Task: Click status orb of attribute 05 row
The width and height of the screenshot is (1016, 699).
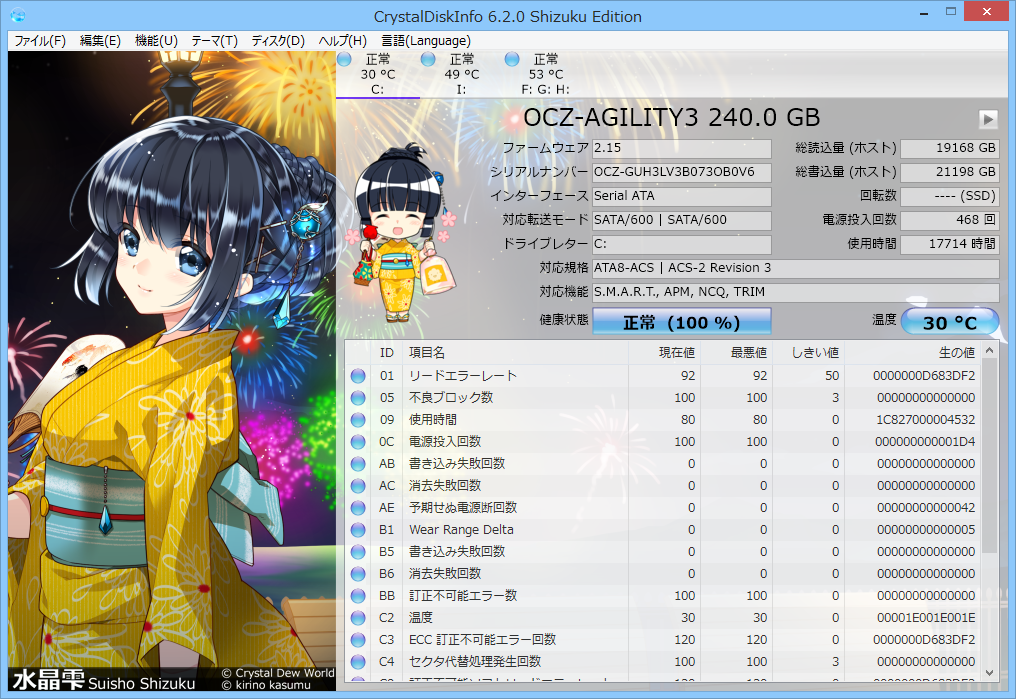Action: pos(358,398)
